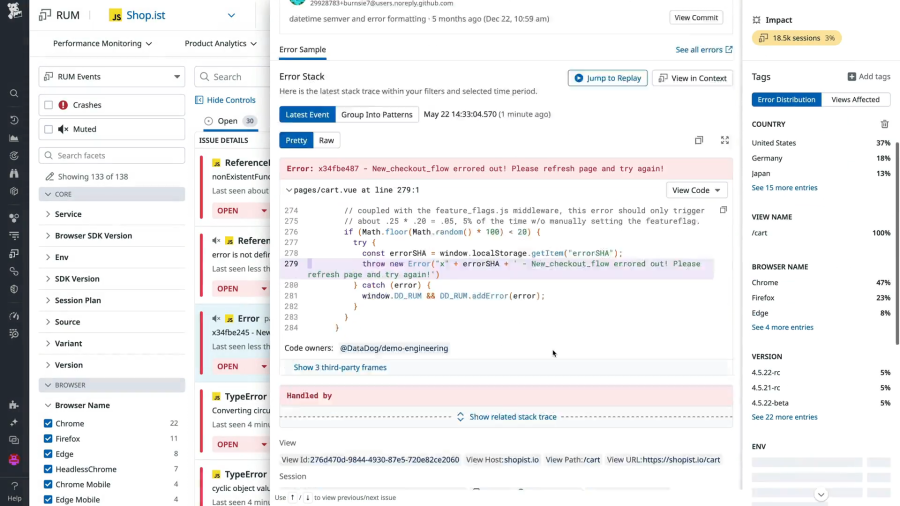Select the Error Sample tab
Viewport: 900px width, 506px height.
click(x=302, y=49)
